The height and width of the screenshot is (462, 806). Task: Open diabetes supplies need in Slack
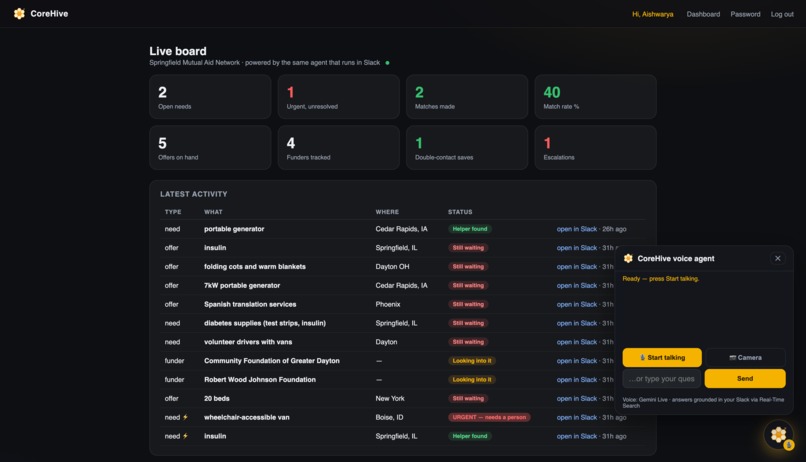(577, 323)
